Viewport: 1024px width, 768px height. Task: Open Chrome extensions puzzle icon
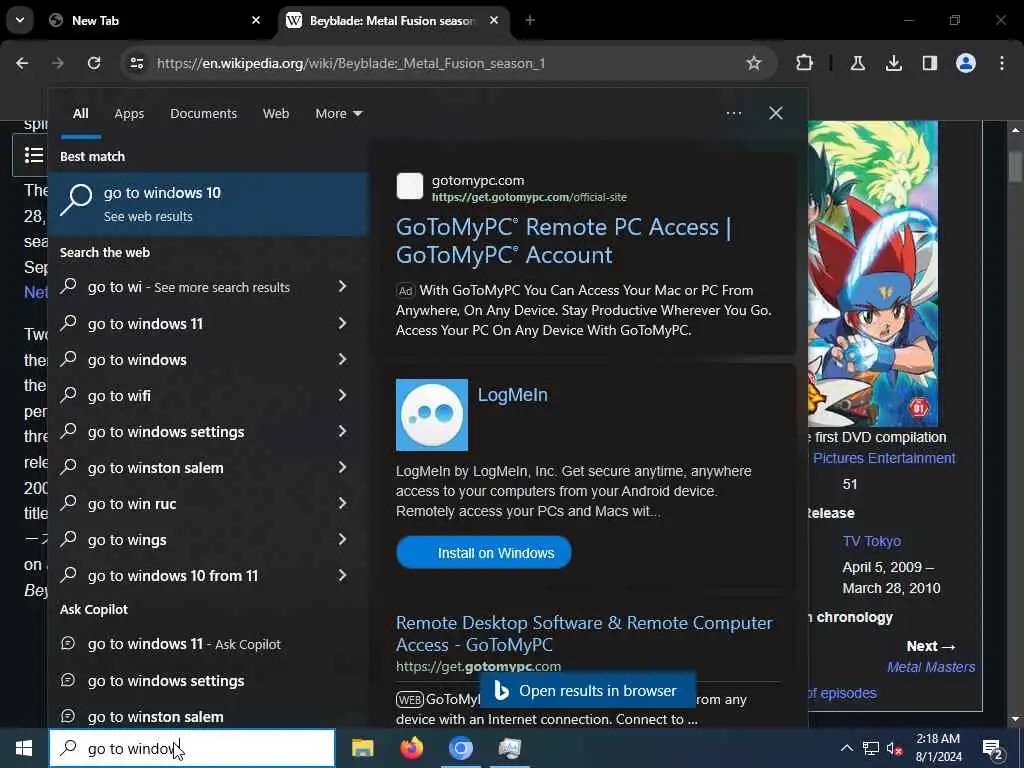pyautogui.click(x=805, y=63)
